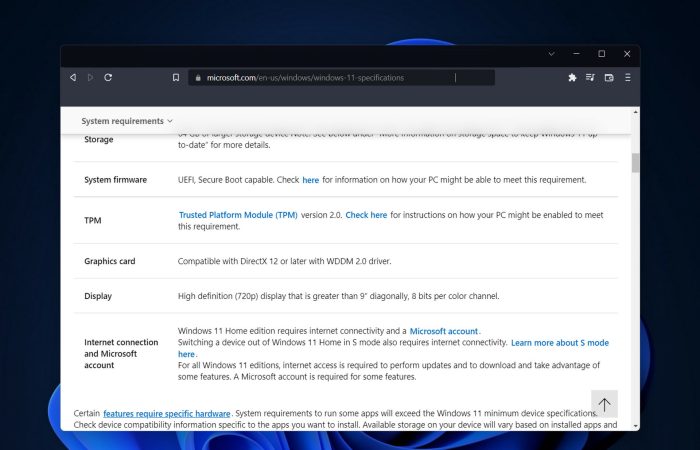Click the 'Graphics card' row label

[x=109, y=261]
